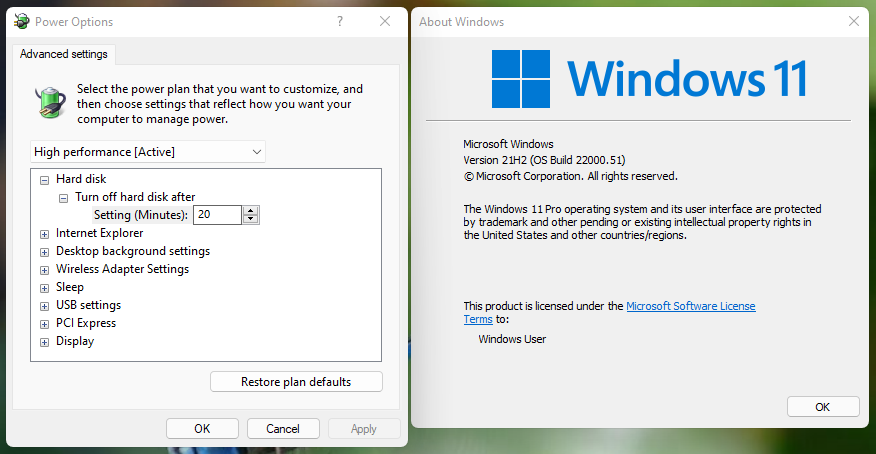This screenshot has width=876, height=454.
Task: Click the battery plug power plan icon
Action: (50, 103)
